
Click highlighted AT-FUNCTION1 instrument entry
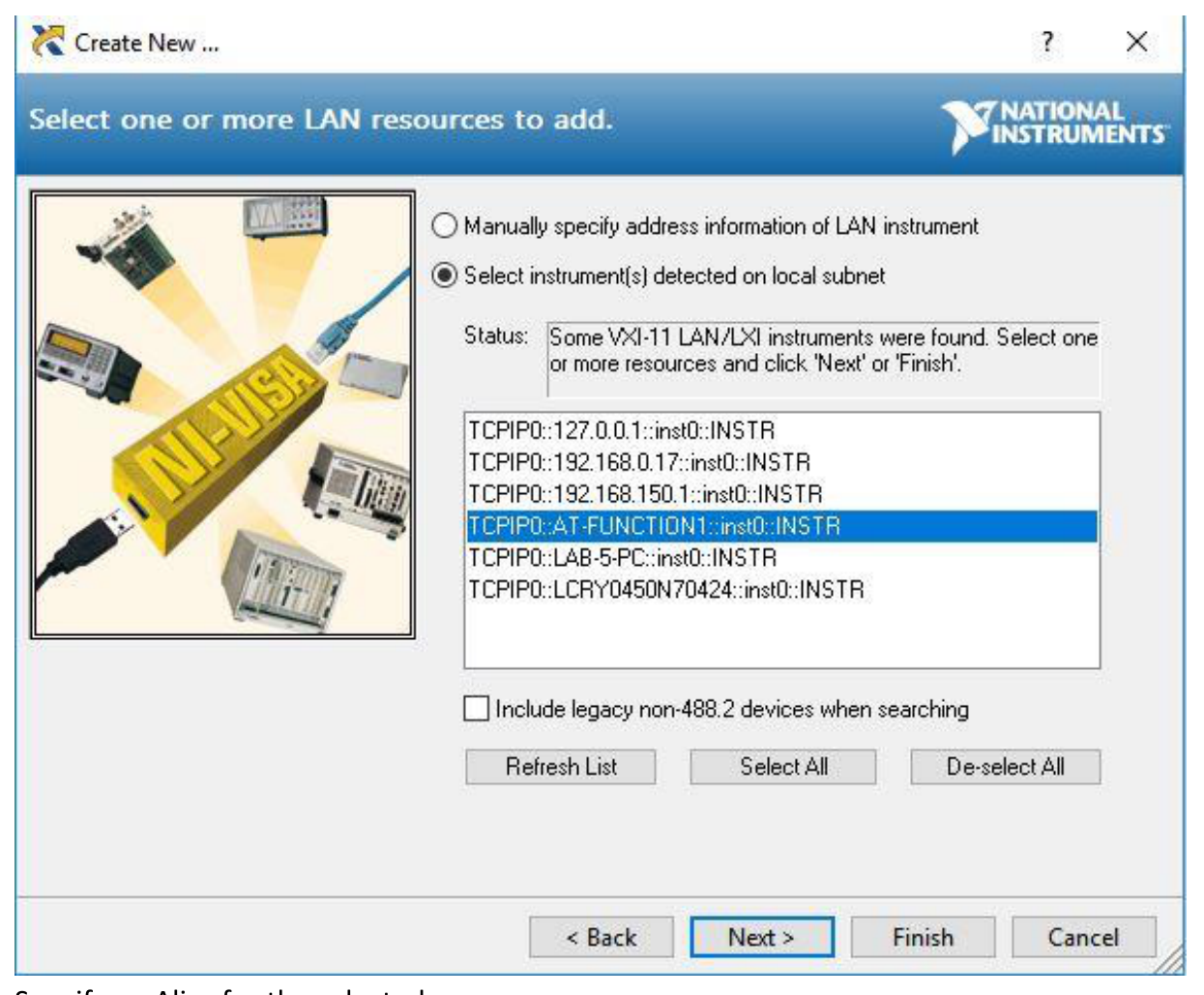click(x=781, y=526)
